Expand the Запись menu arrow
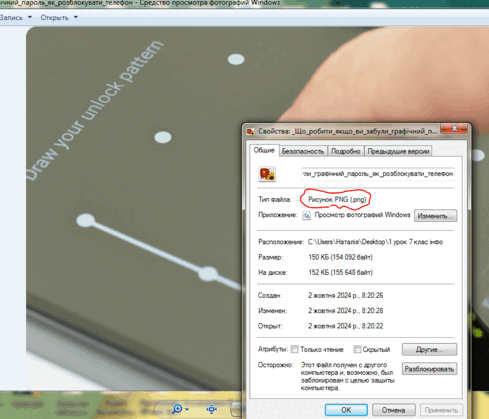The image size is (489, 419). 30,17
